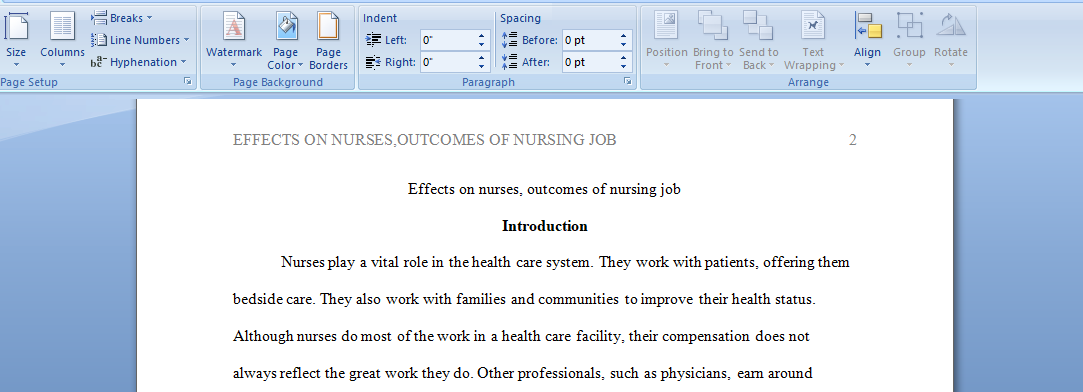Screen dimensions: 1083x392
Task: Open the Text Wrapping options
Action: tap(813, 40)
